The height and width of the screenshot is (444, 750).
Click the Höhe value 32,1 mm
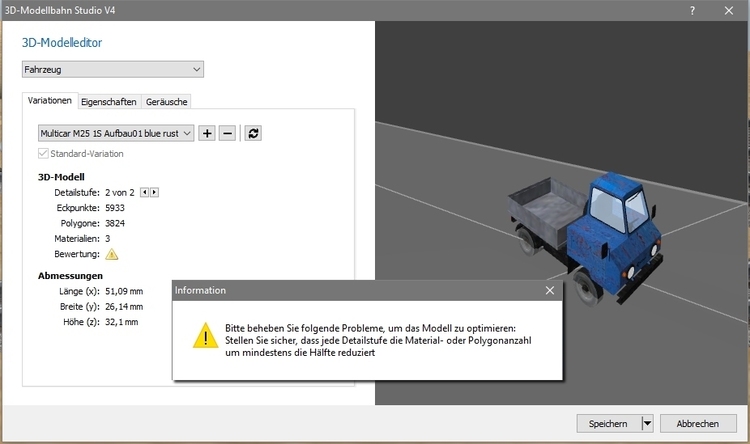[x=121, y=322]
